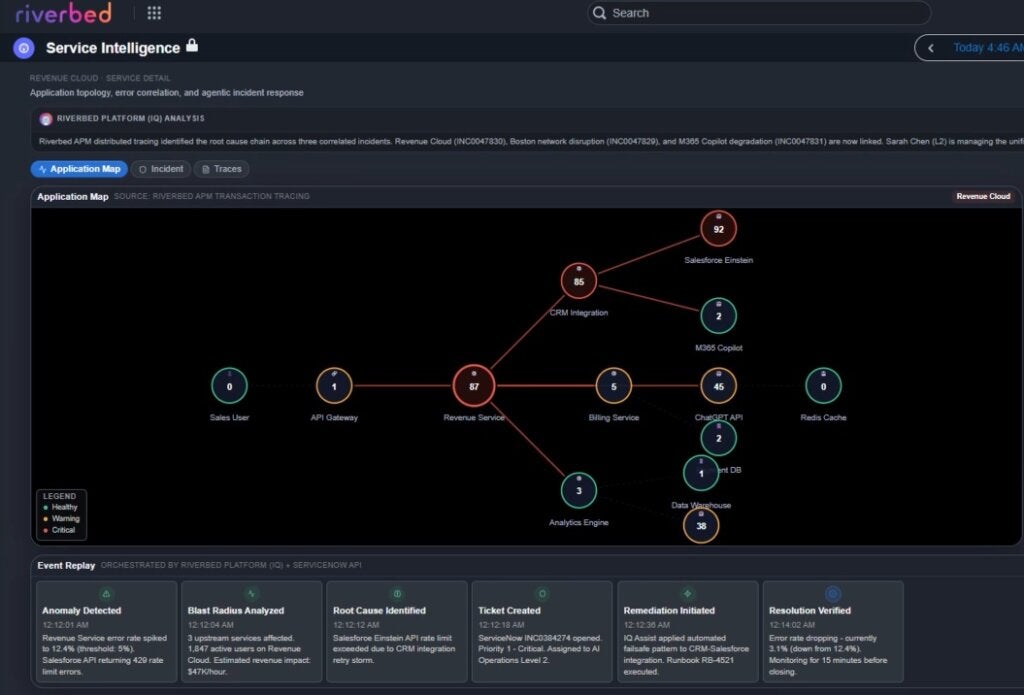Click the Blast Radius Analyzed pulse icon
Viewport: 1024px width, 695px height.
(251, 594)
